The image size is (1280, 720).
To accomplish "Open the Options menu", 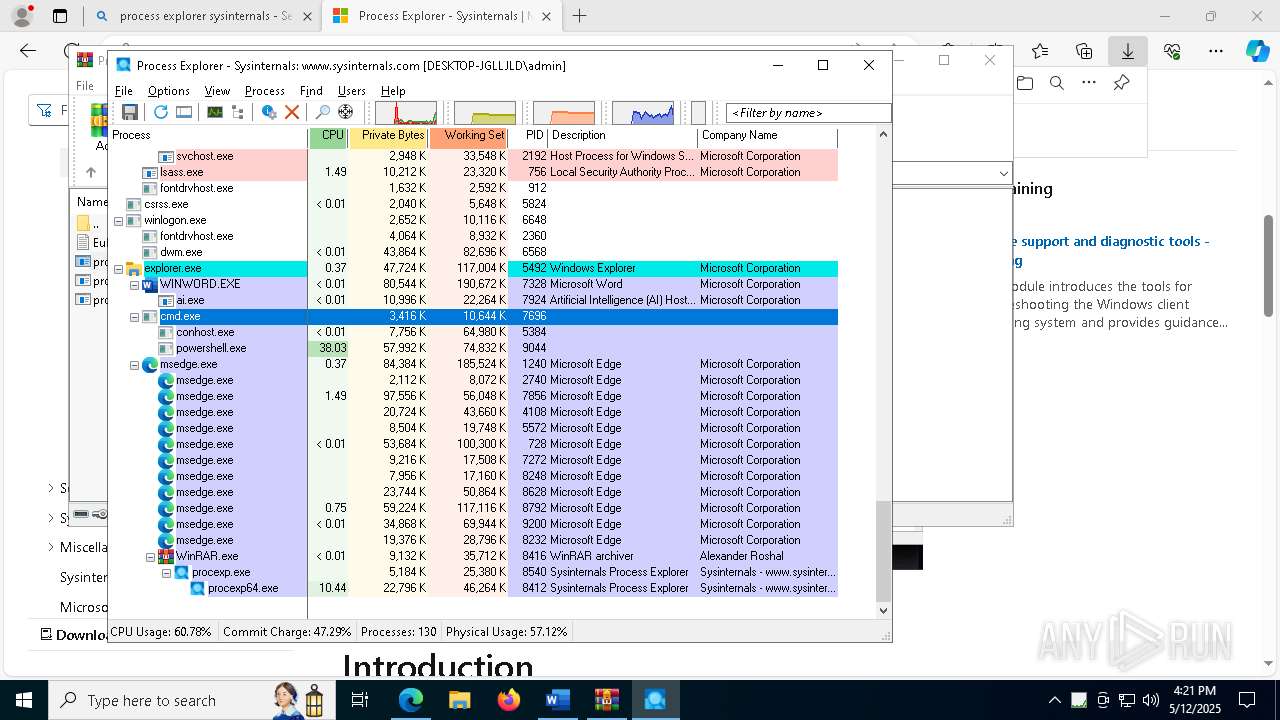I will coord(169,90).
